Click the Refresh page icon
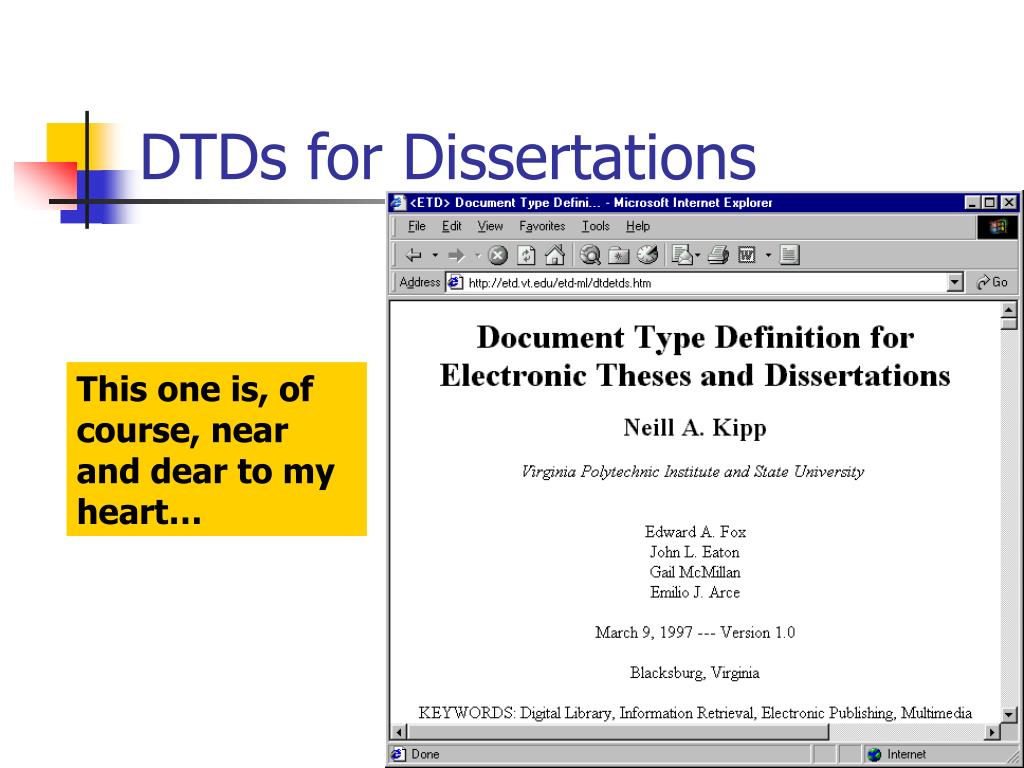 [526, 255]
